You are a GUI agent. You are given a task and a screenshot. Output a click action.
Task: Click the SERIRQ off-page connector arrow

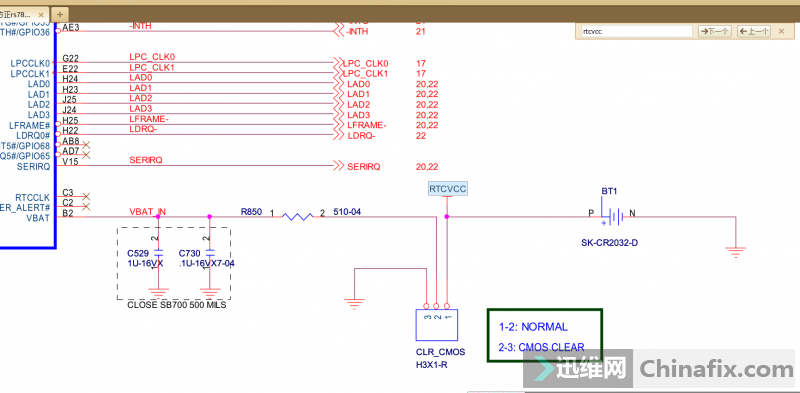[x=338, y=166]
